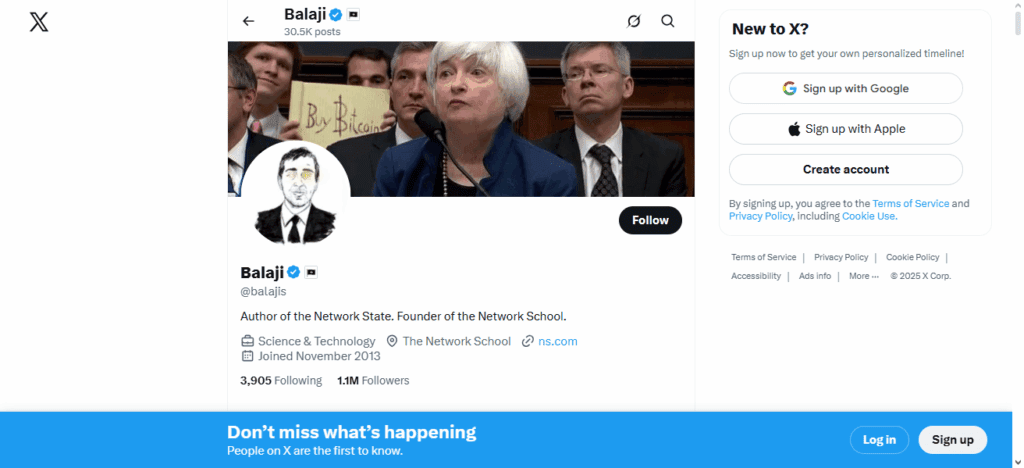Click the Apple logo in sign-up button
This screenshot has width=1024, height=468.
pos(794,129)
